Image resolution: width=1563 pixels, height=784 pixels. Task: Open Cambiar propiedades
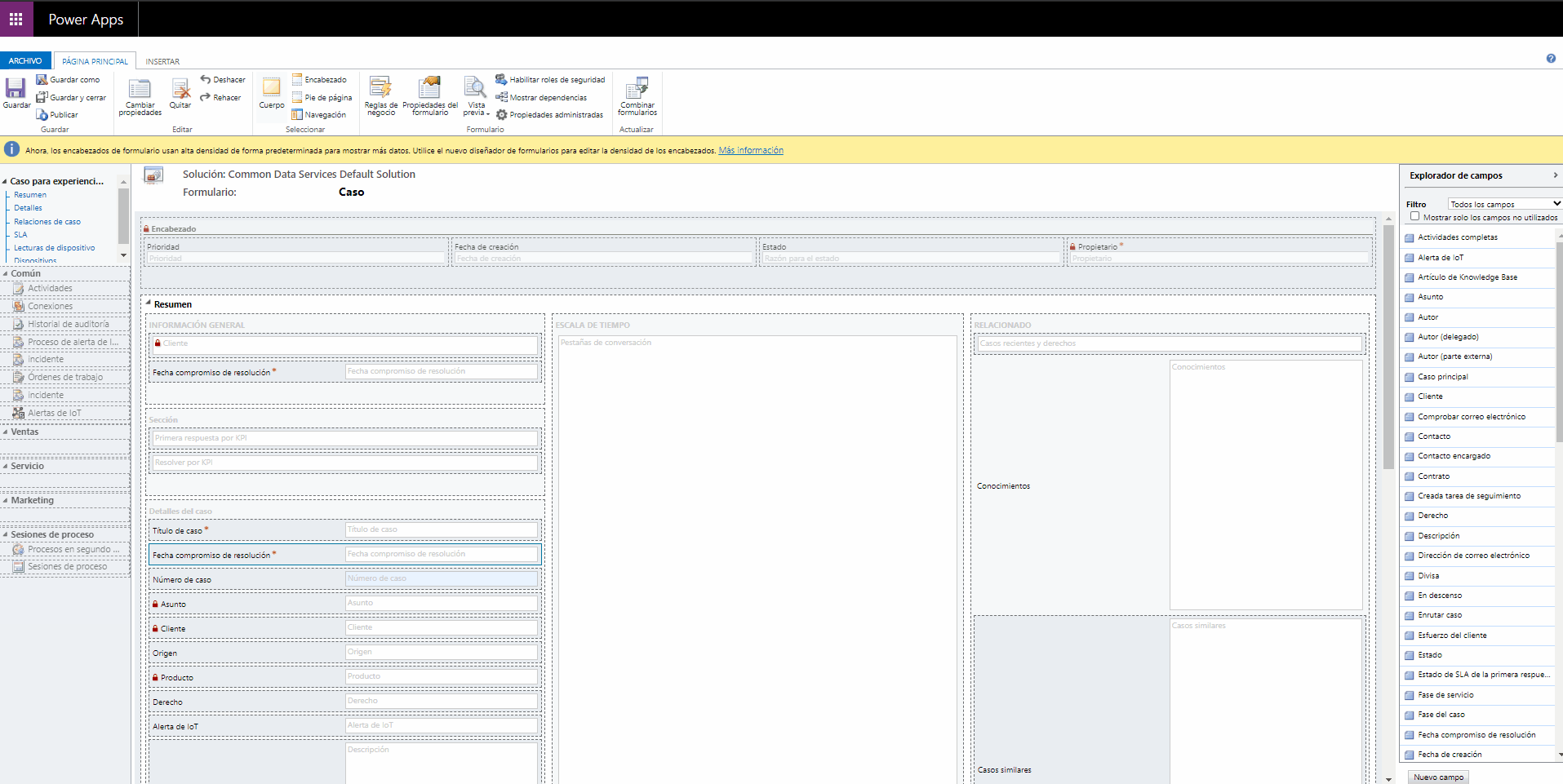(140, 97)
